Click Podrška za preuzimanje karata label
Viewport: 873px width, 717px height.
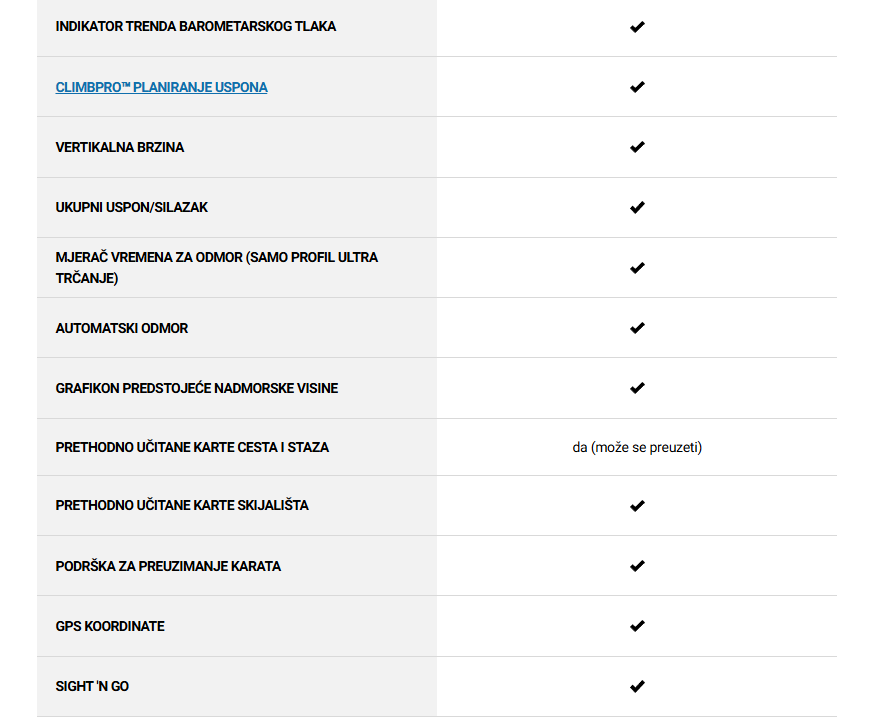[168, 566]
